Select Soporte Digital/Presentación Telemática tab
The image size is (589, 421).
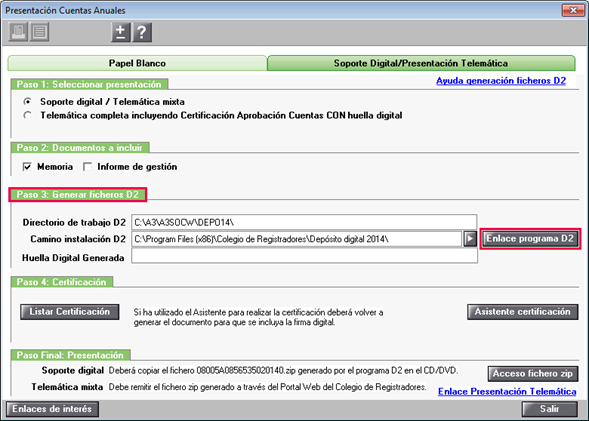click(x=421, y=63)
